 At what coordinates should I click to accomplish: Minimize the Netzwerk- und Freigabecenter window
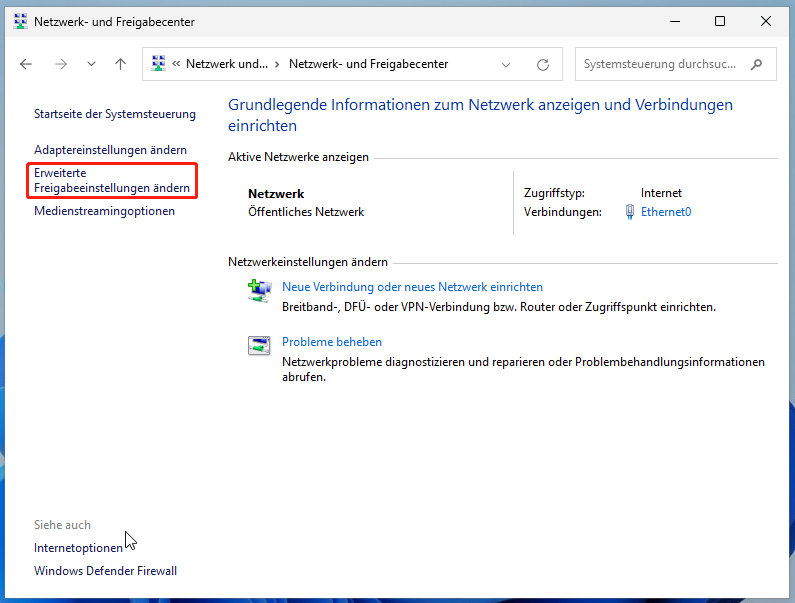(675, 21)
